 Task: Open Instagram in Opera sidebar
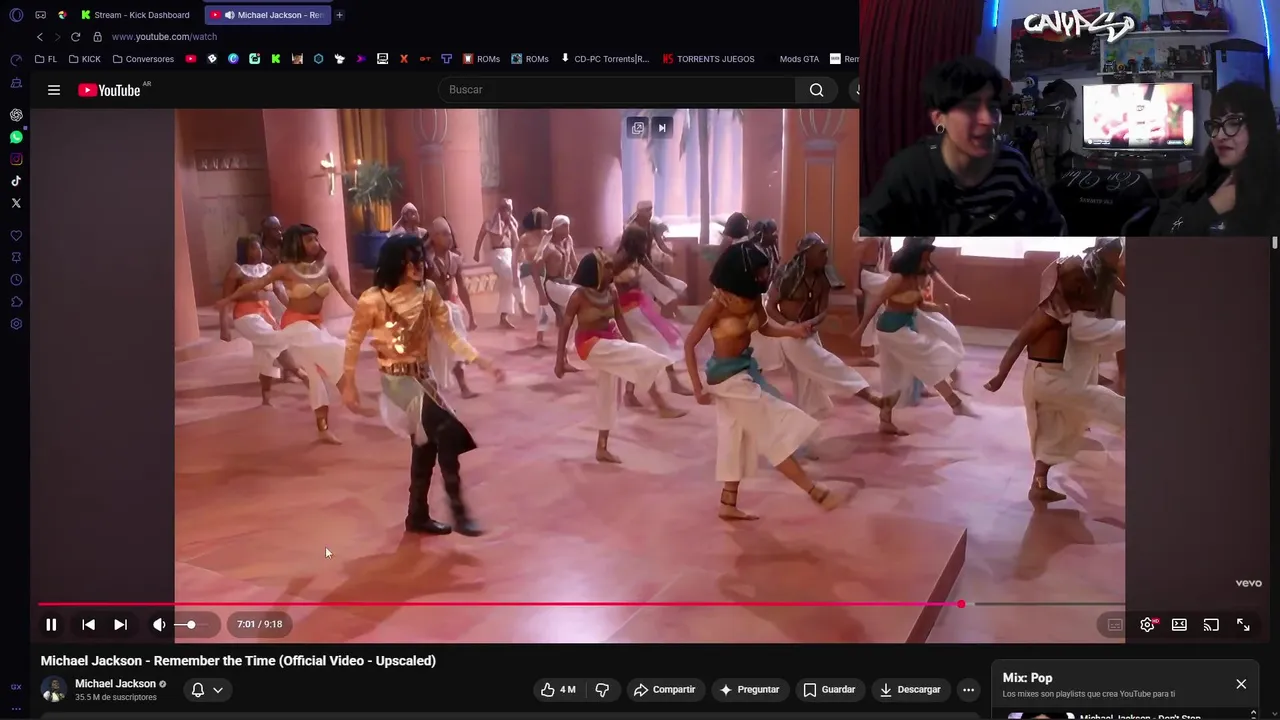tap(16, 159)
